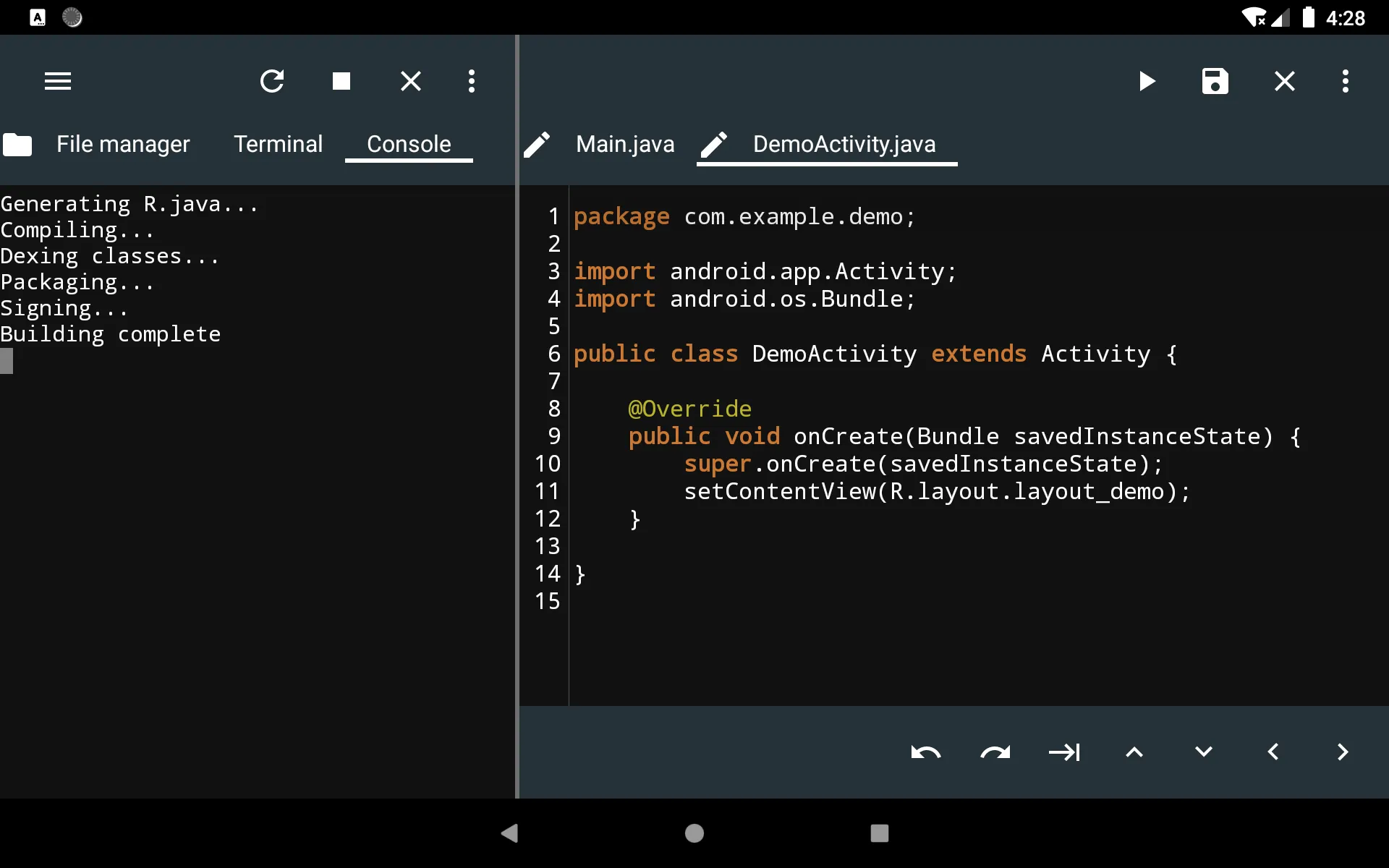Switch to the Terminal tab
Viewport: 1389px width, 868px height.
point(278,144)
